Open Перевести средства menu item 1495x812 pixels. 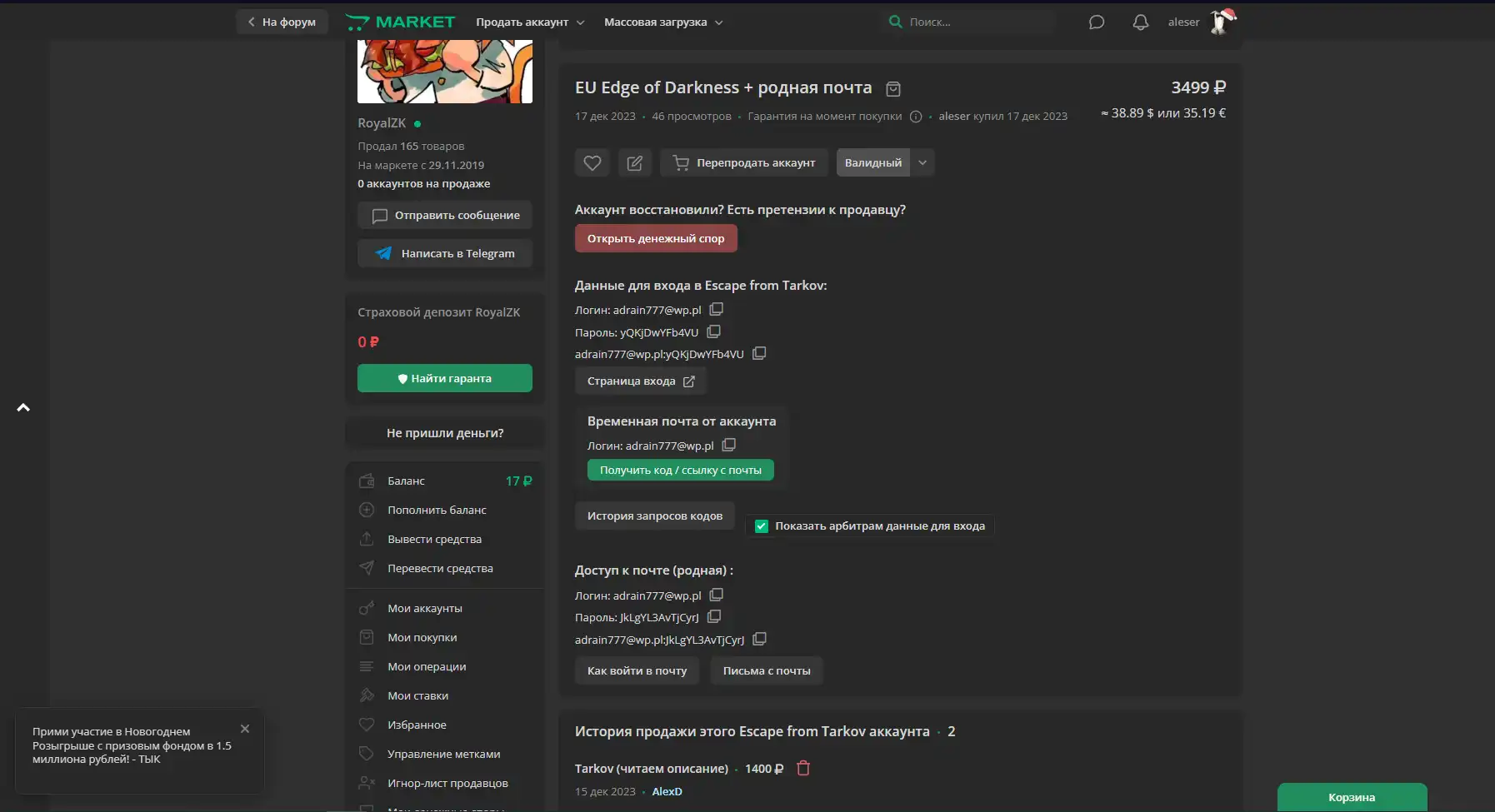445,568
